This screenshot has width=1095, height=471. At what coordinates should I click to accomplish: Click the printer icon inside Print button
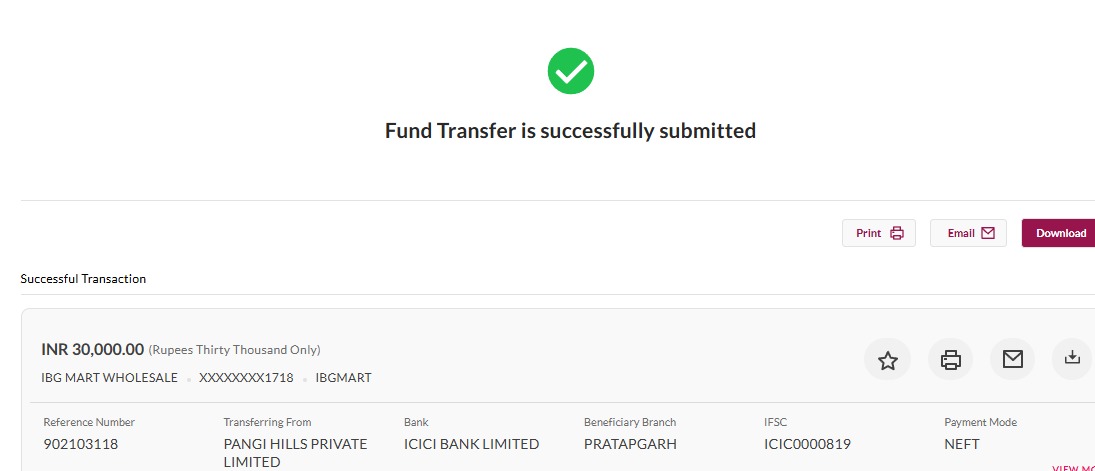pyautogui.click(x=897, y=233)
